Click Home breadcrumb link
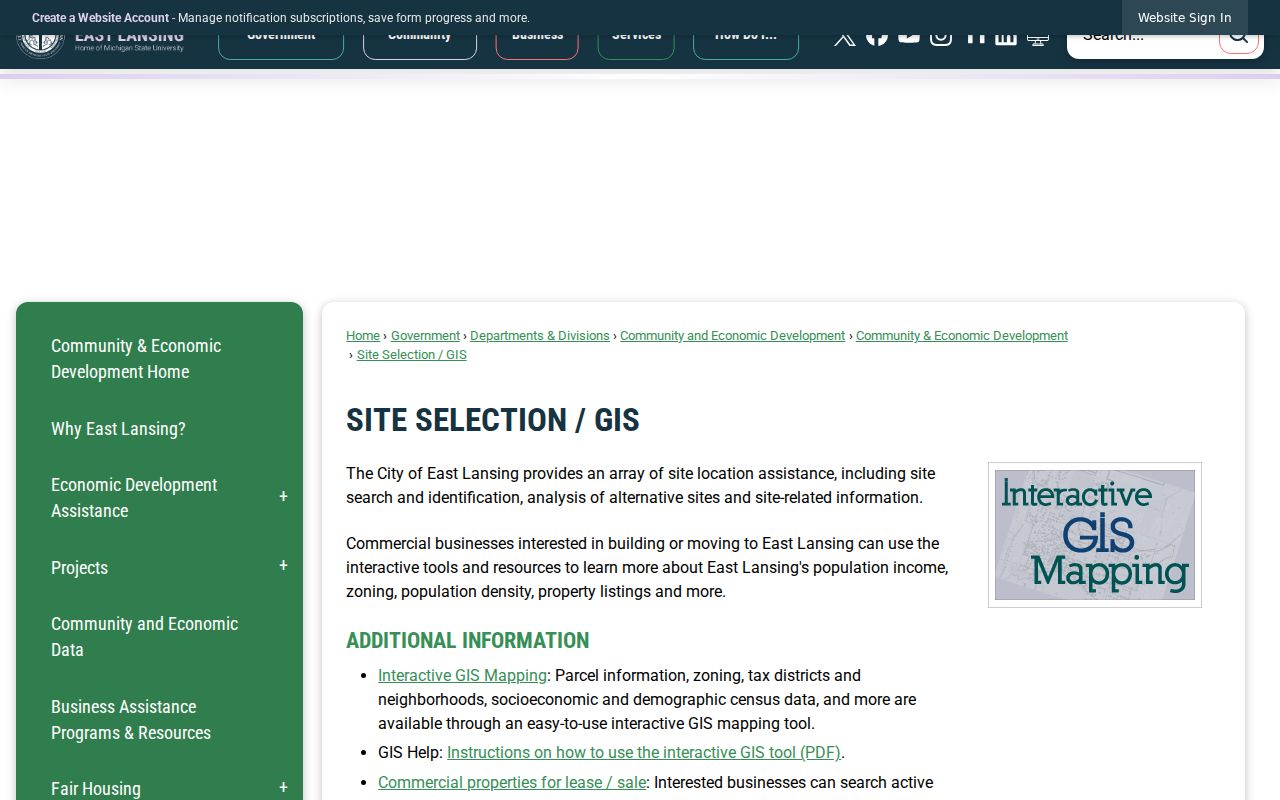Screen dimensions: 1280x800 [363, 336]
